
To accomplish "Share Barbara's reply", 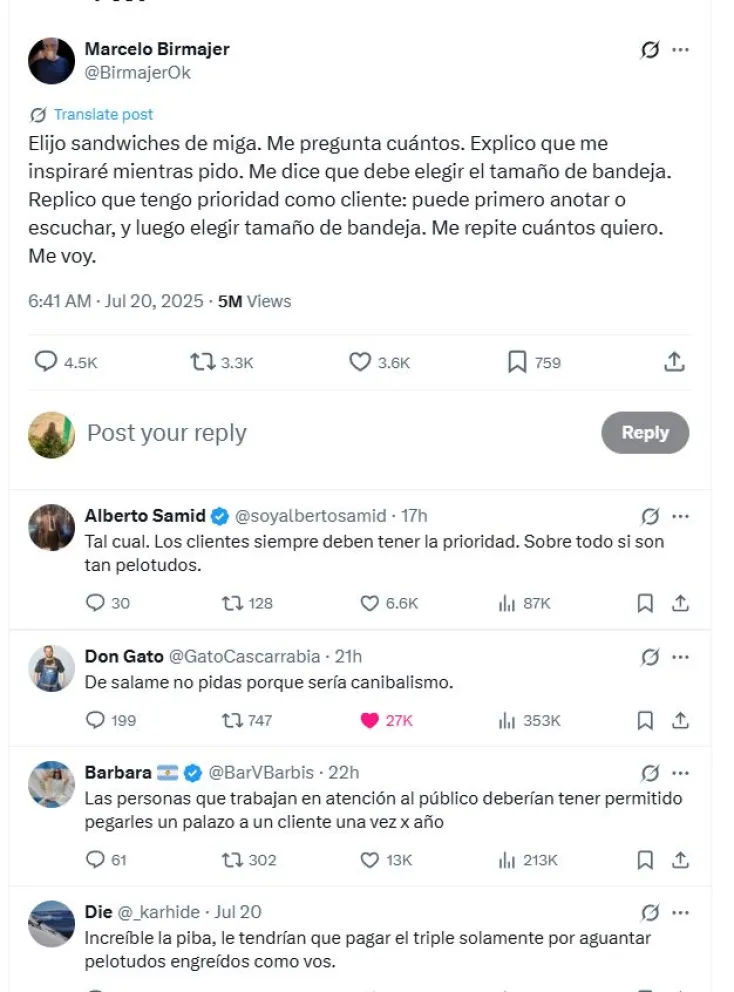I will pyautogui.click(x=680, y=860).
